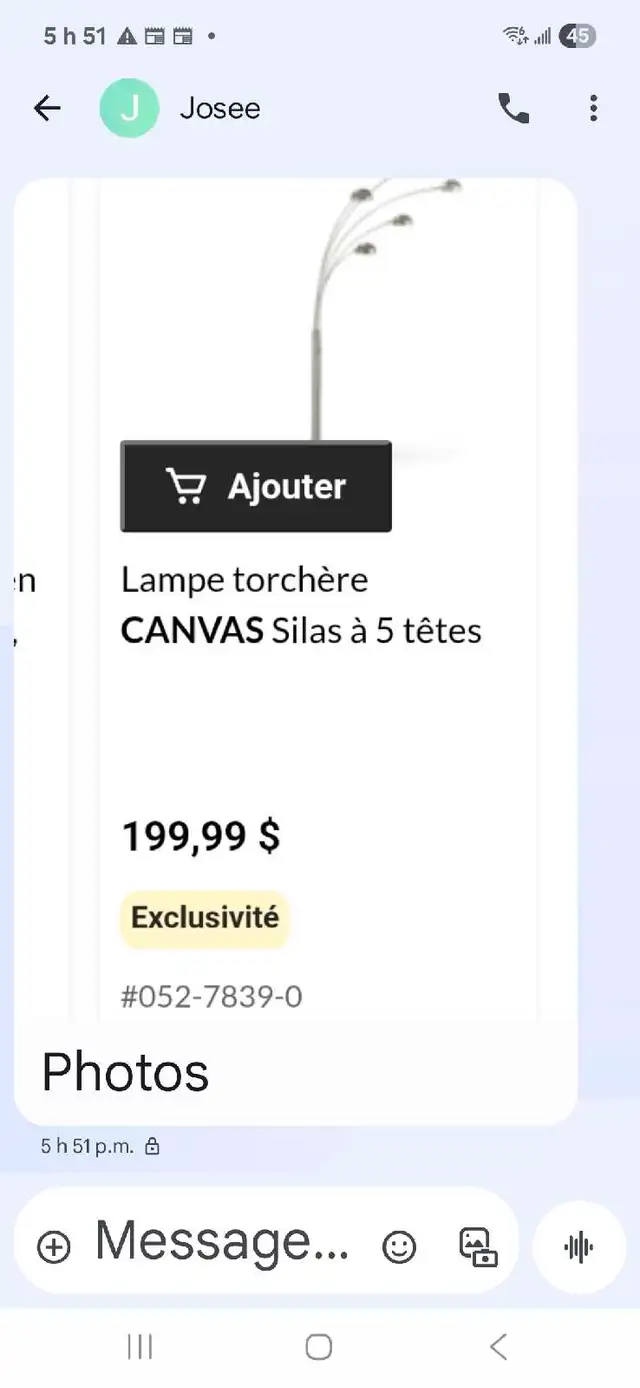Open the shared lamp photo
Screen dimensions: 640x1388
(296, 600)
